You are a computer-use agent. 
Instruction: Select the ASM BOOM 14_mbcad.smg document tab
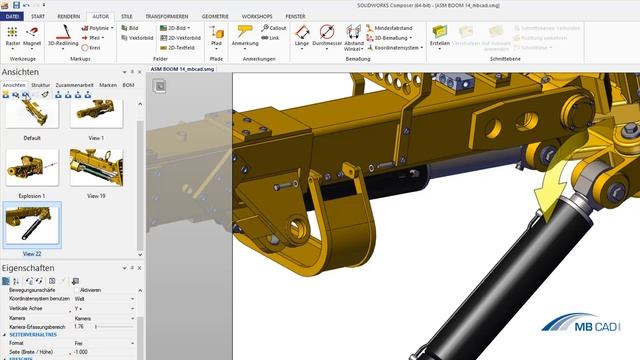coord(182,69)
